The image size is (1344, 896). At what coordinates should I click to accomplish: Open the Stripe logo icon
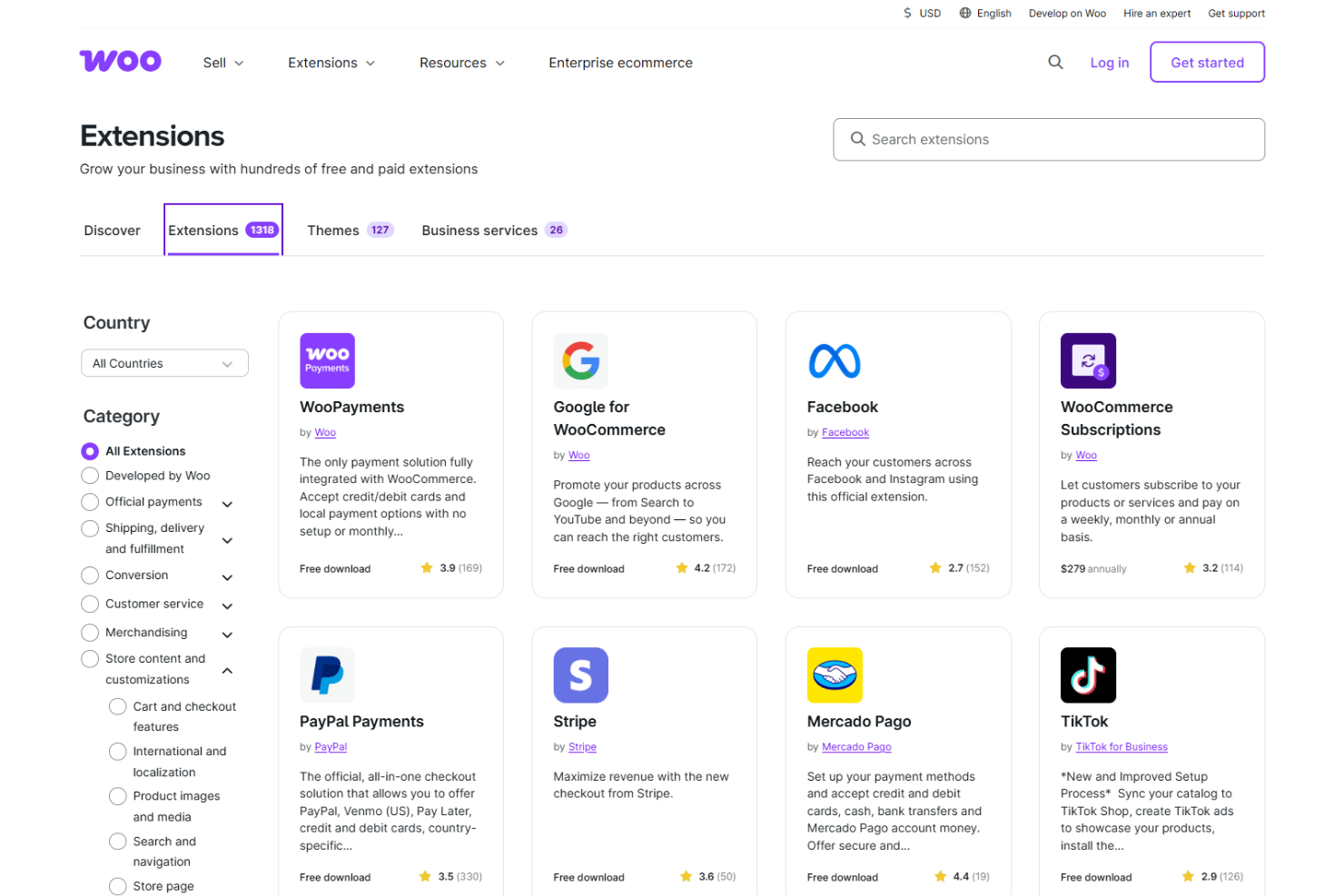tap(581, 674)
